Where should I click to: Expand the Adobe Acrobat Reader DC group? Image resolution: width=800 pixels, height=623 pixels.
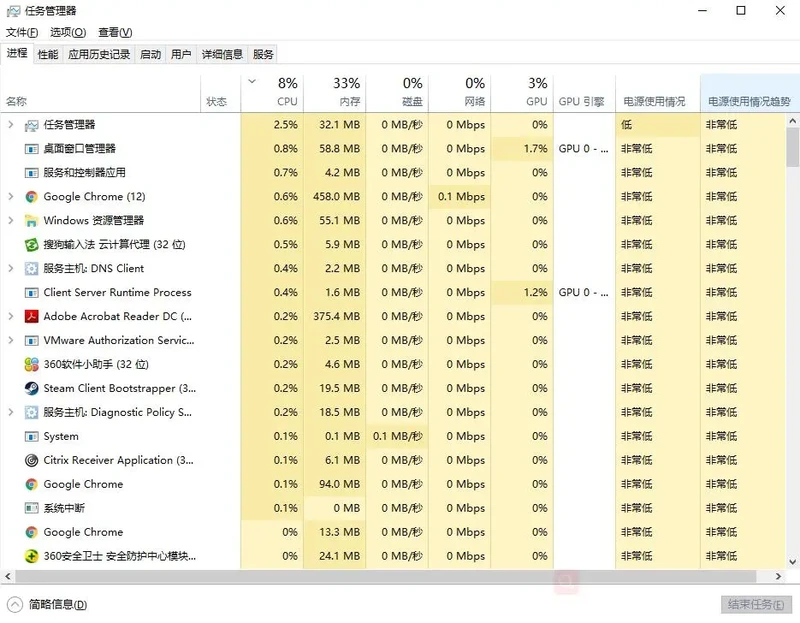tap(10, 316)
